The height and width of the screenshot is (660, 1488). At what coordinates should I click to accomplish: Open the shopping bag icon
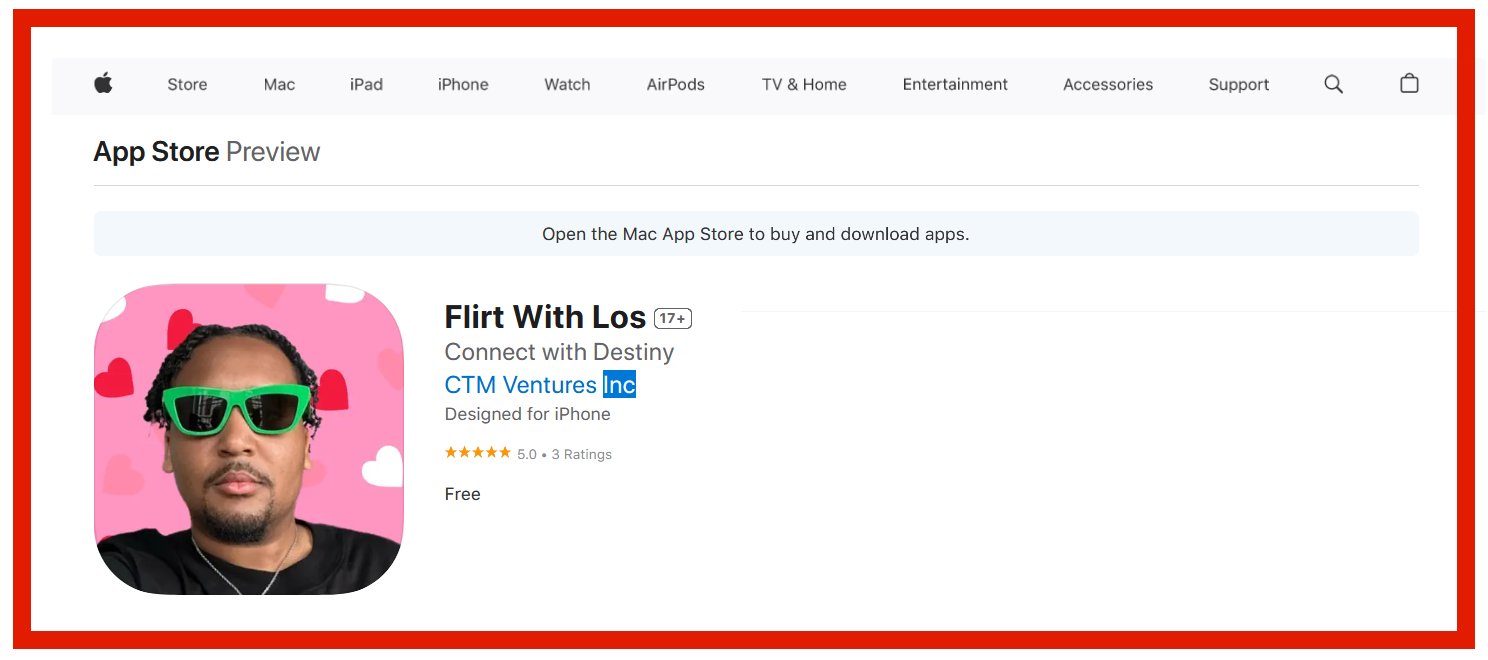pos(1409,83)
